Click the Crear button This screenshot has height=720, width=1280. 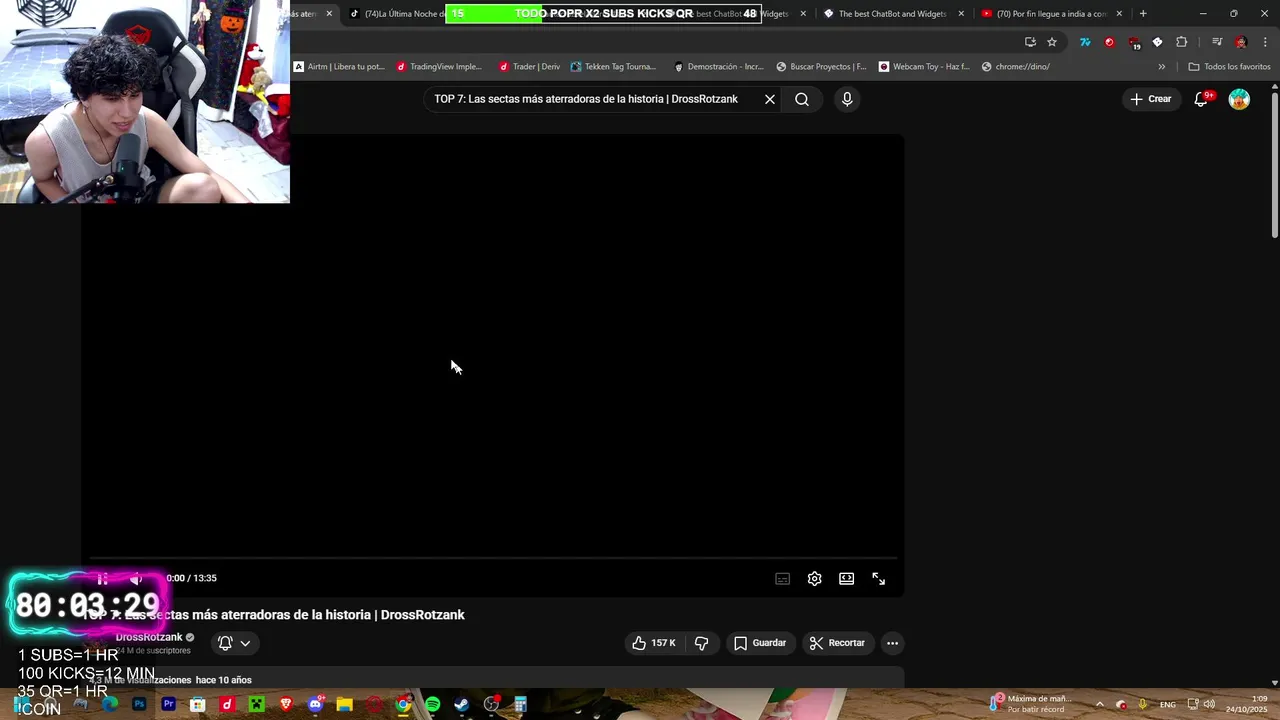(1151, 99)
